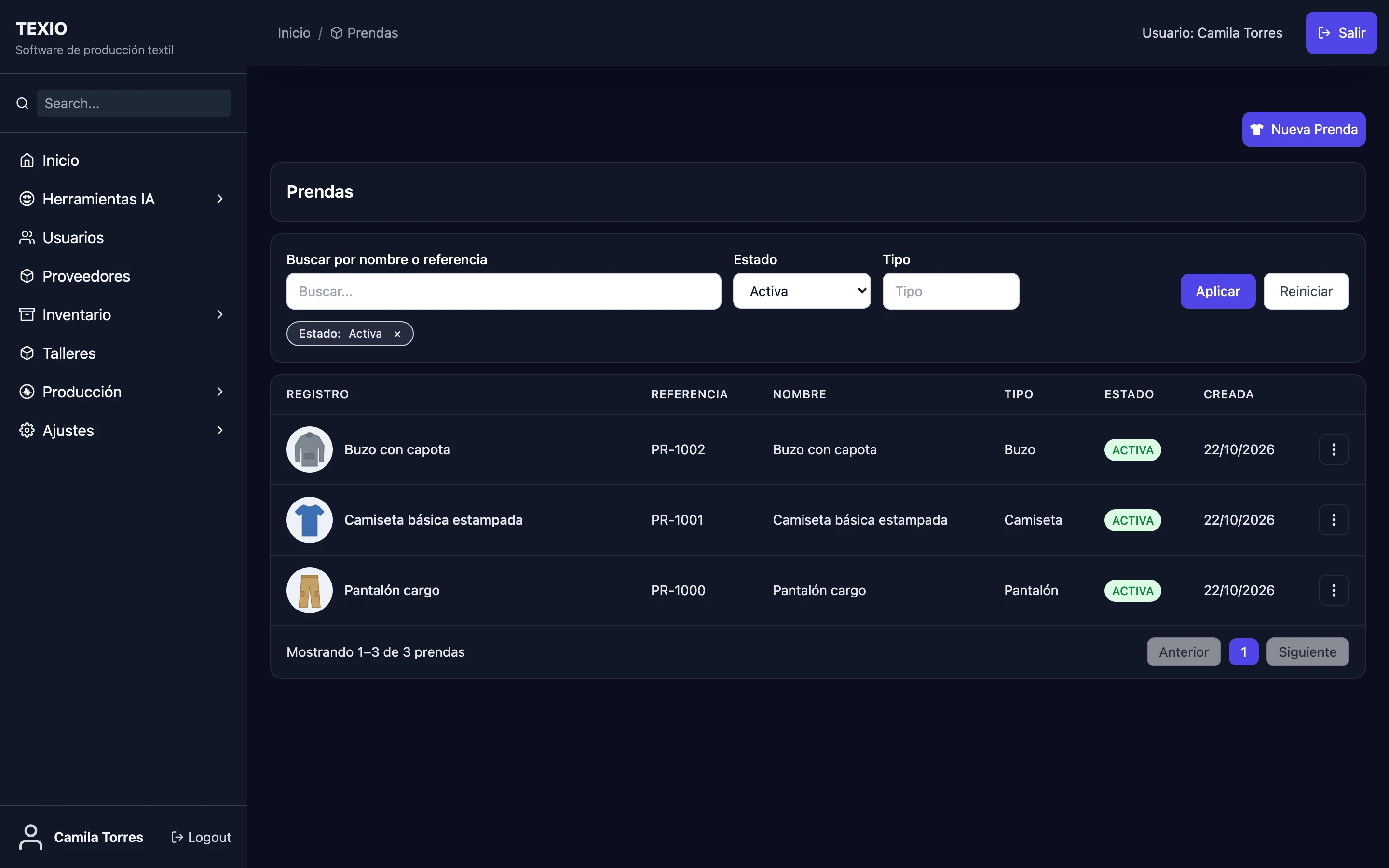Open the Usuarios menu item
Viewport: 1389px width, 868px height.
click(123, 238)
